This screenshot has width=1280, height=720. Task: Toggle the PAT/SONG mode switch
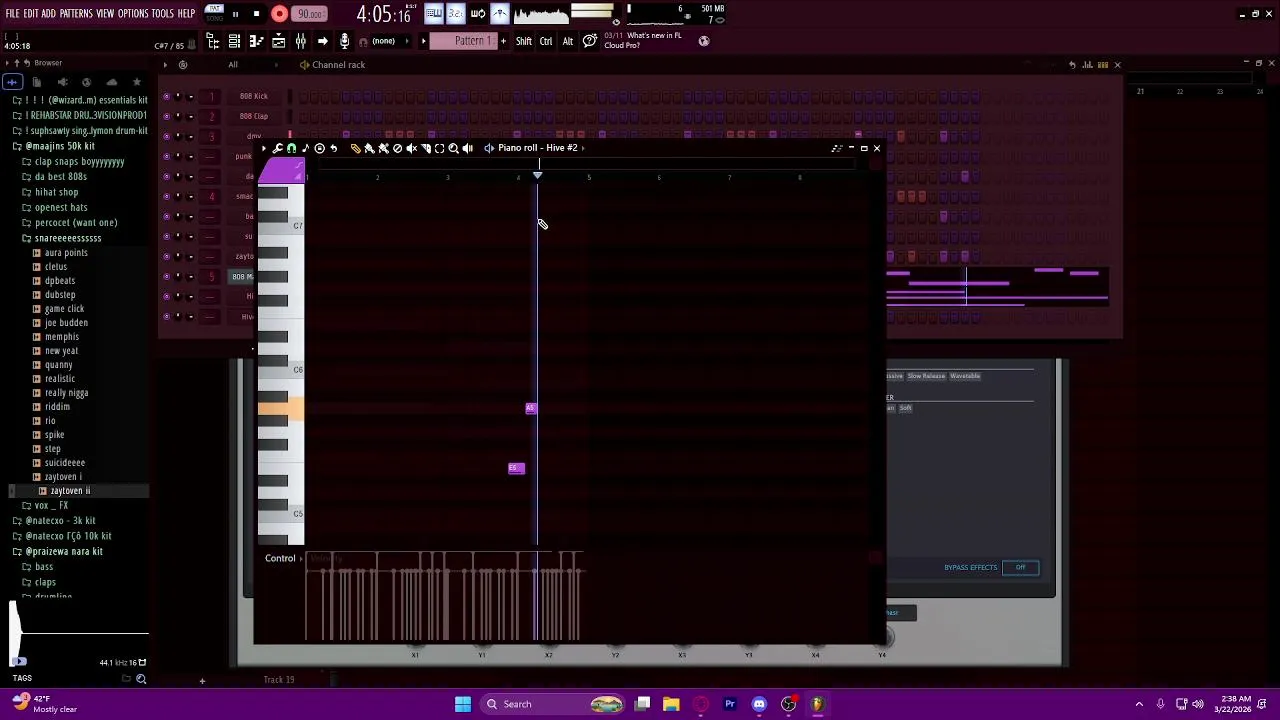click(214, 13)
